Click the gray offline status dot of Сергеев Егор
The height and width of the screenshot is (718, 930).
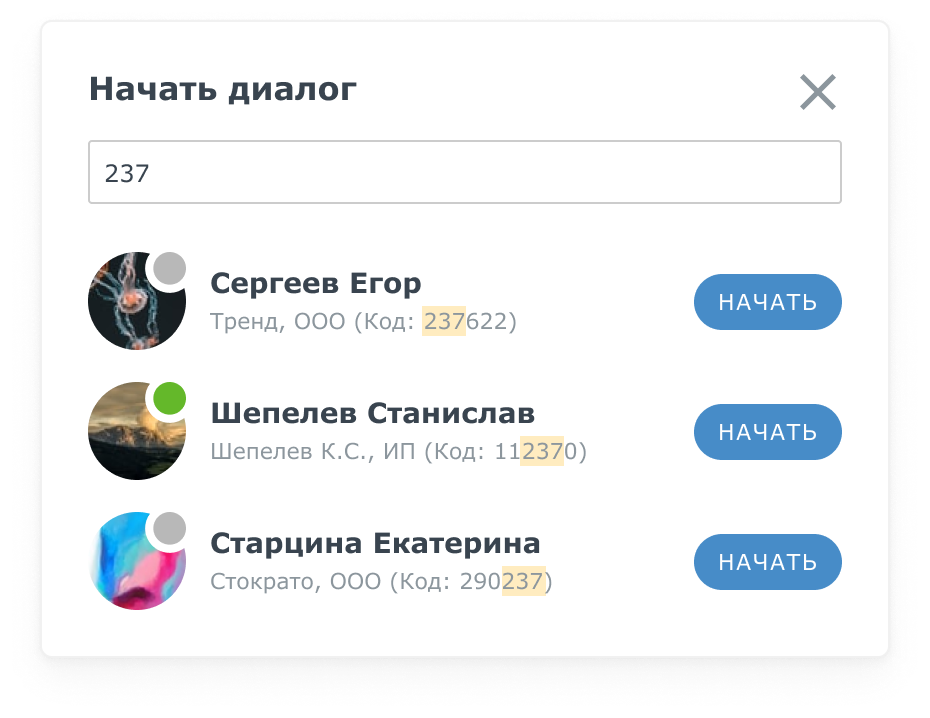(x=169, y=269)
